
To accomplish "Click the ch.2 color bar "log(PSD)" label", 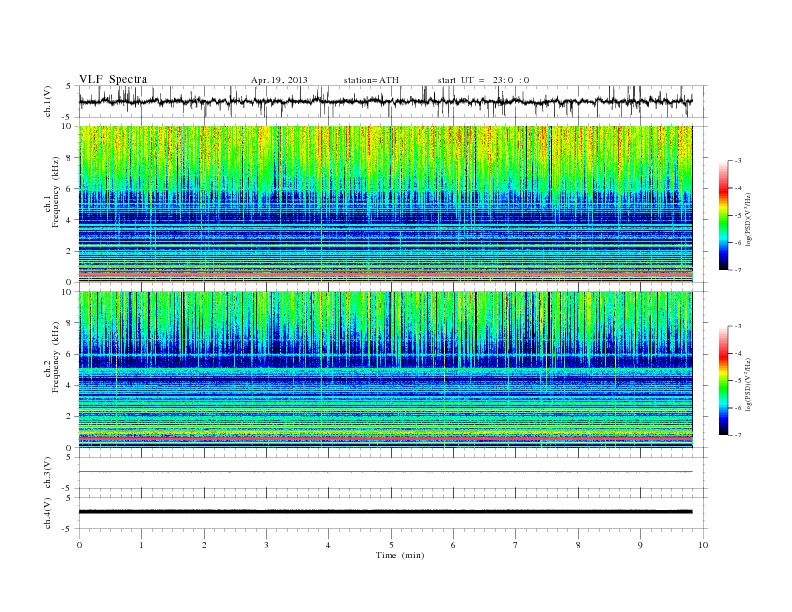I will point(749,384).
